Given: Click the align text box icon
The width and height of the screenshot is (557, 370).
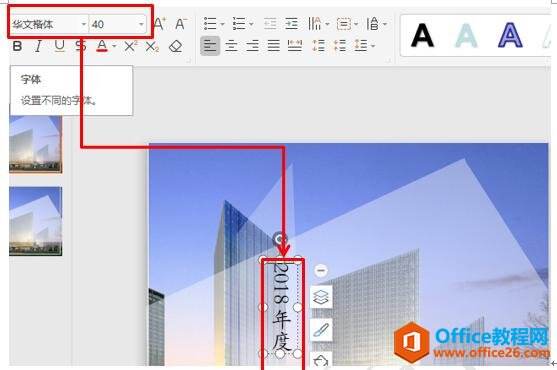Looking at the screenshot, I should pyautogui.click(x=344, y=24).
